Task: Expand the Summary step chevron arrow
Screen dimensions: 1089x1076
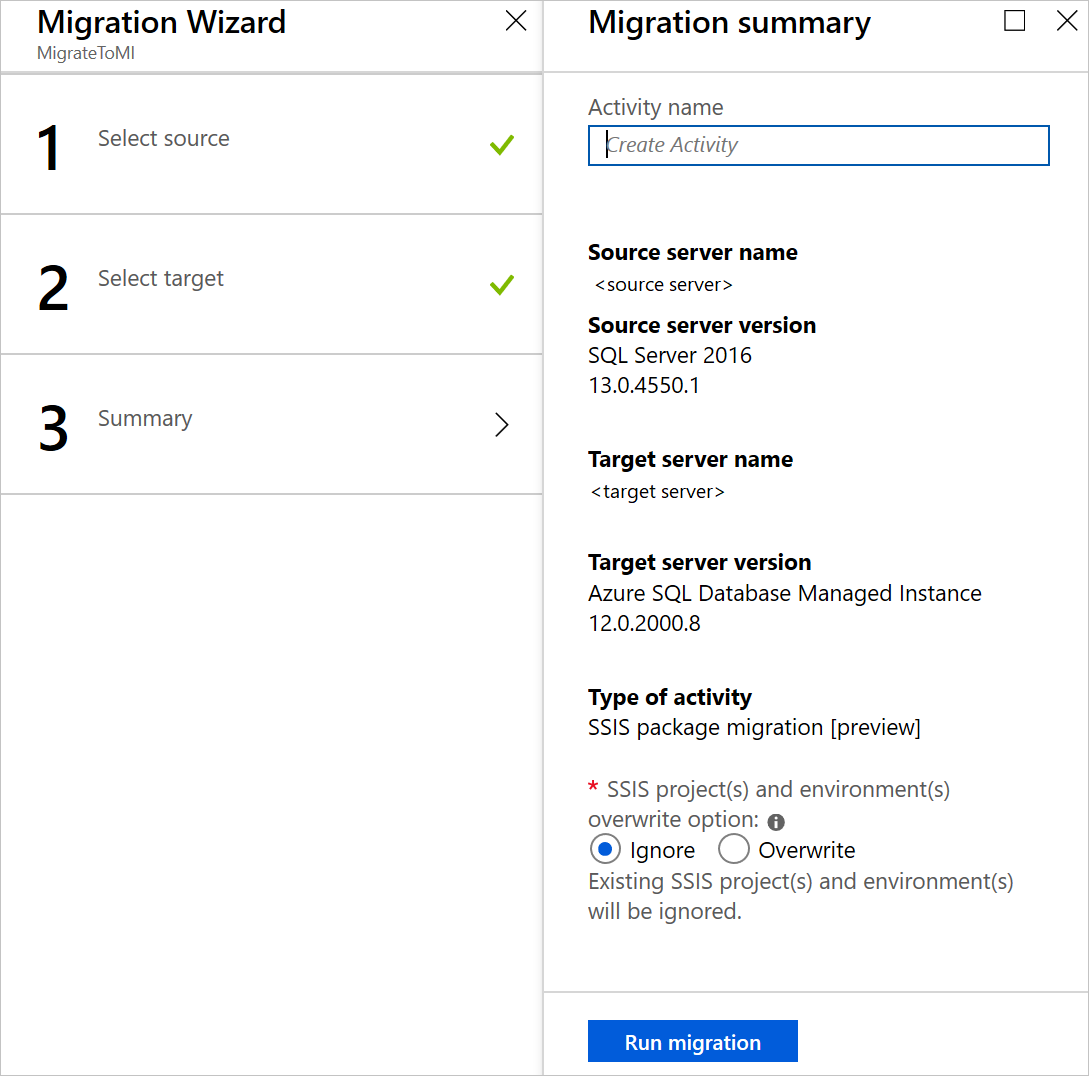Action: tap(501, 424)
